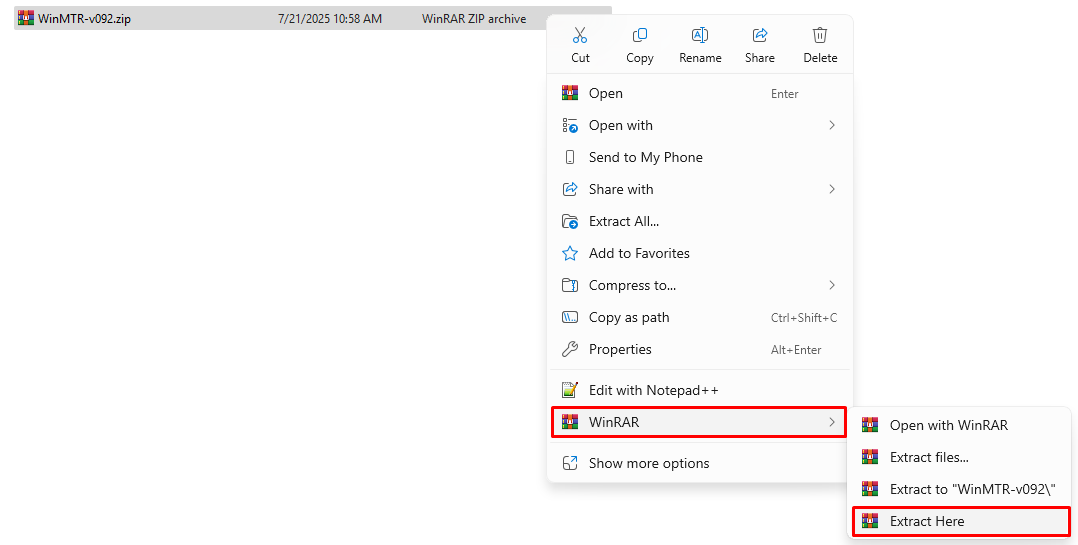The height and width of the screenshot is (545, 1078).
Task: Select the WinMTR-v092.zip file icon
Action: pos(26,18)
